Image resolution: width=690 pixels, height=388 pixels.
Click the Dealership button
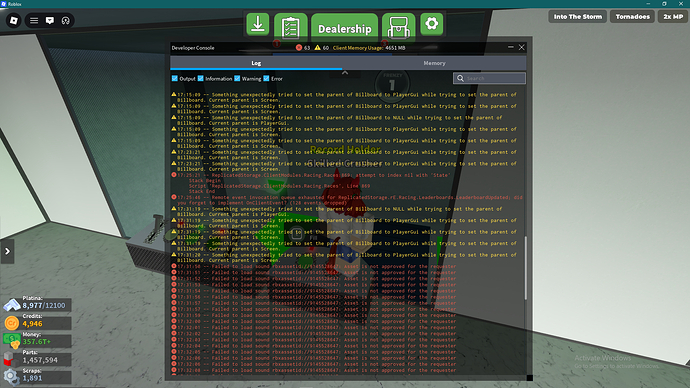pyautogui.click(x=345, y=27)
